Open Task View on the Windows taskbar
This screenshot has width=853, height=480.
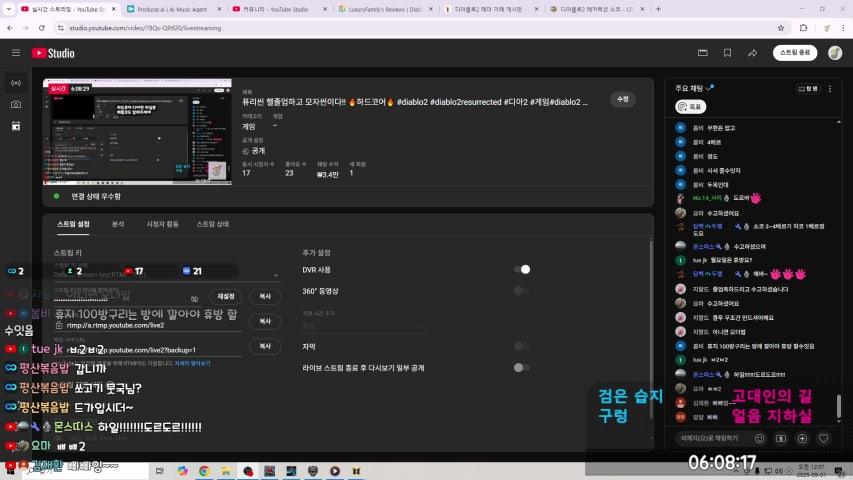[x=159, y=471]
